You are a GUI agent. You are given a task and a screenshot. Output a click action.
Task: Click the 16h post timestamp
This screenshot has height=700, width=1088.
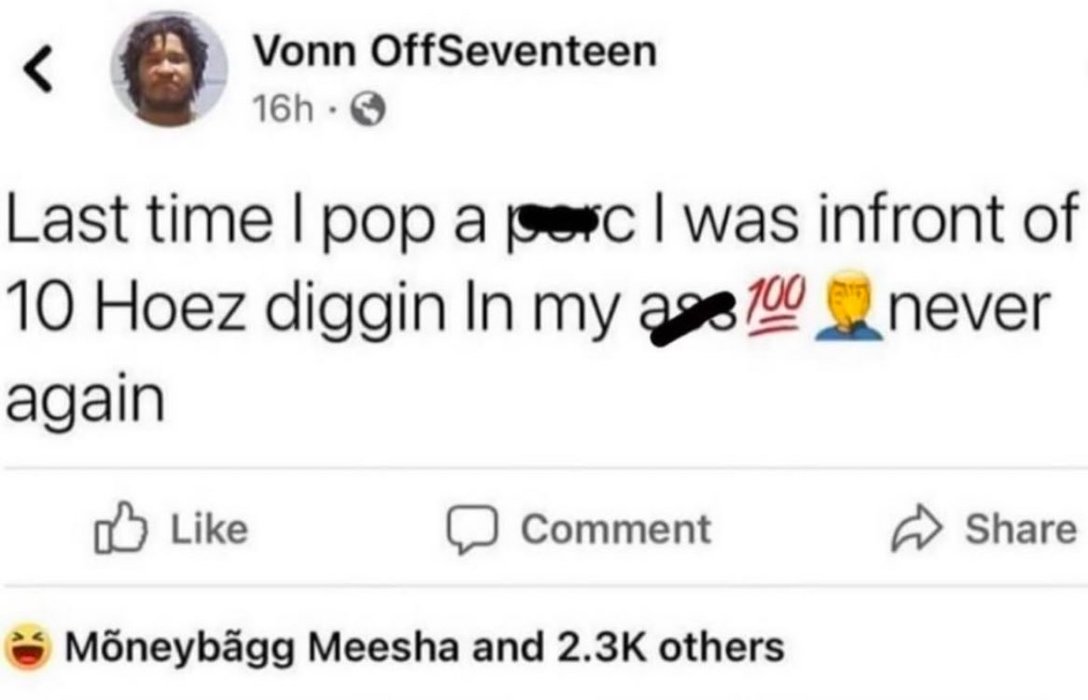click(x=282, y=108)
